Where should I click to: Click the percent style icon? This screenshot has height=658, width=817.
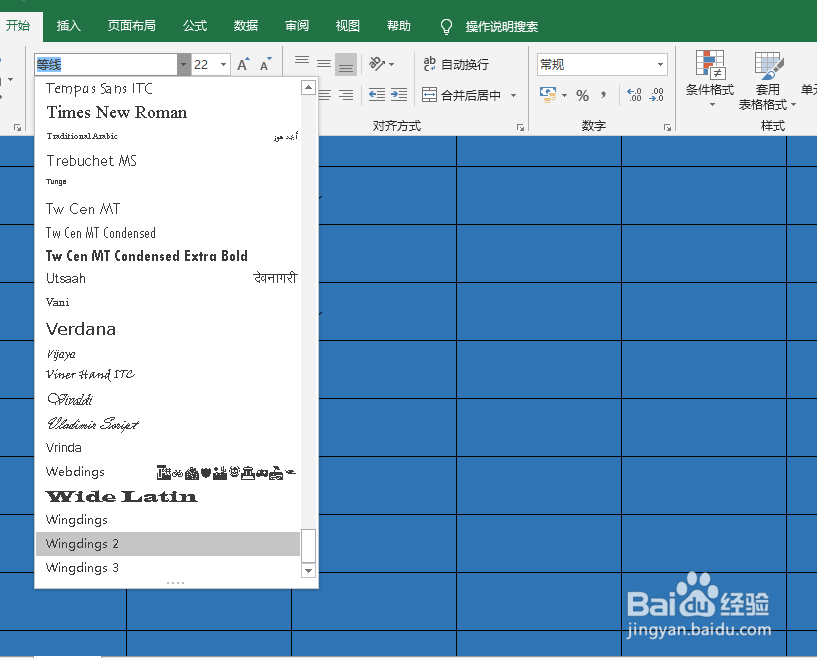point(583,94)
